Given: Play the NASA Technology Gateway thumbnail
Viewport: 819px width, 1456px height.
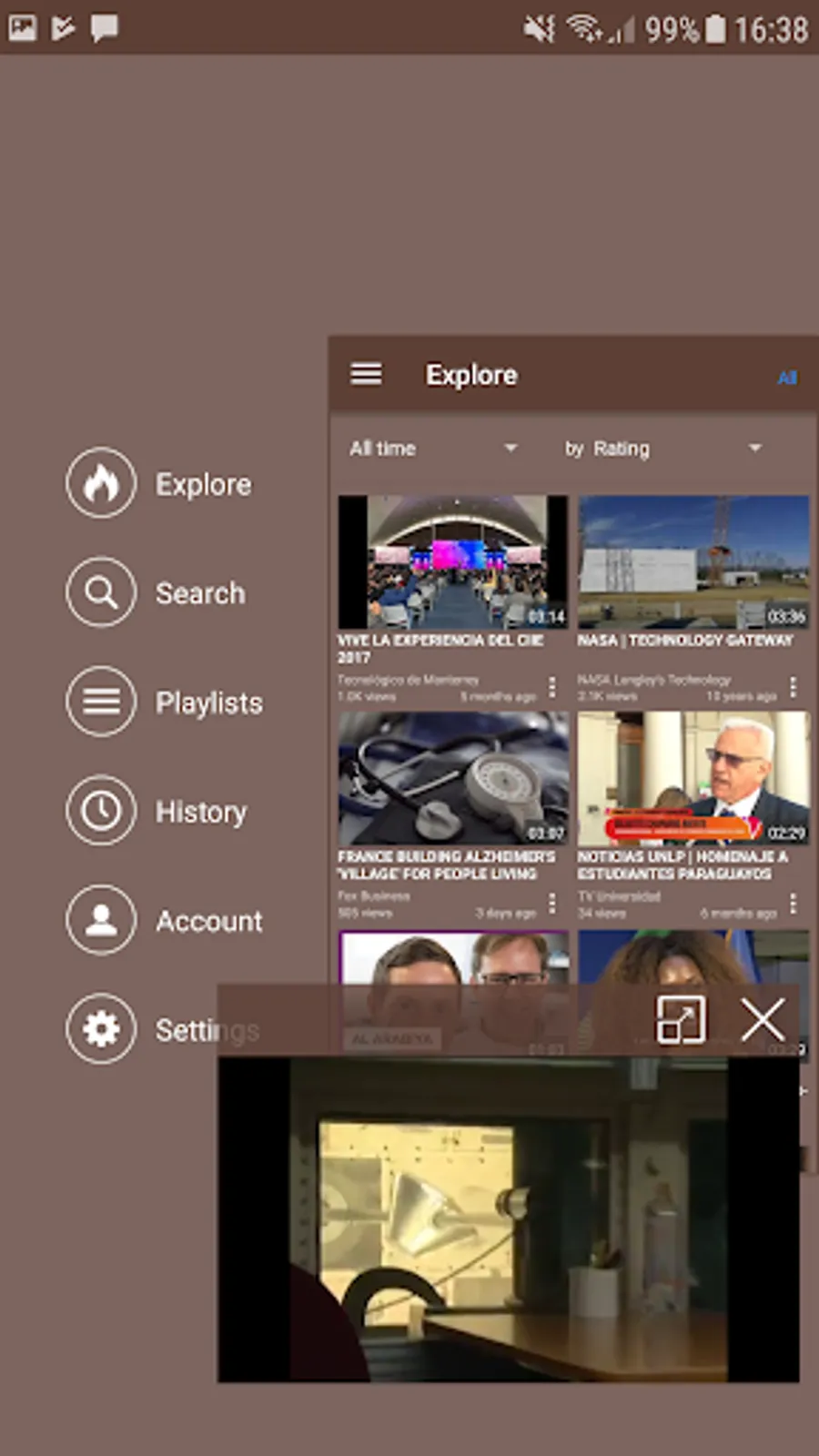Looking at the screenshot, I should [x=693, y=561].
